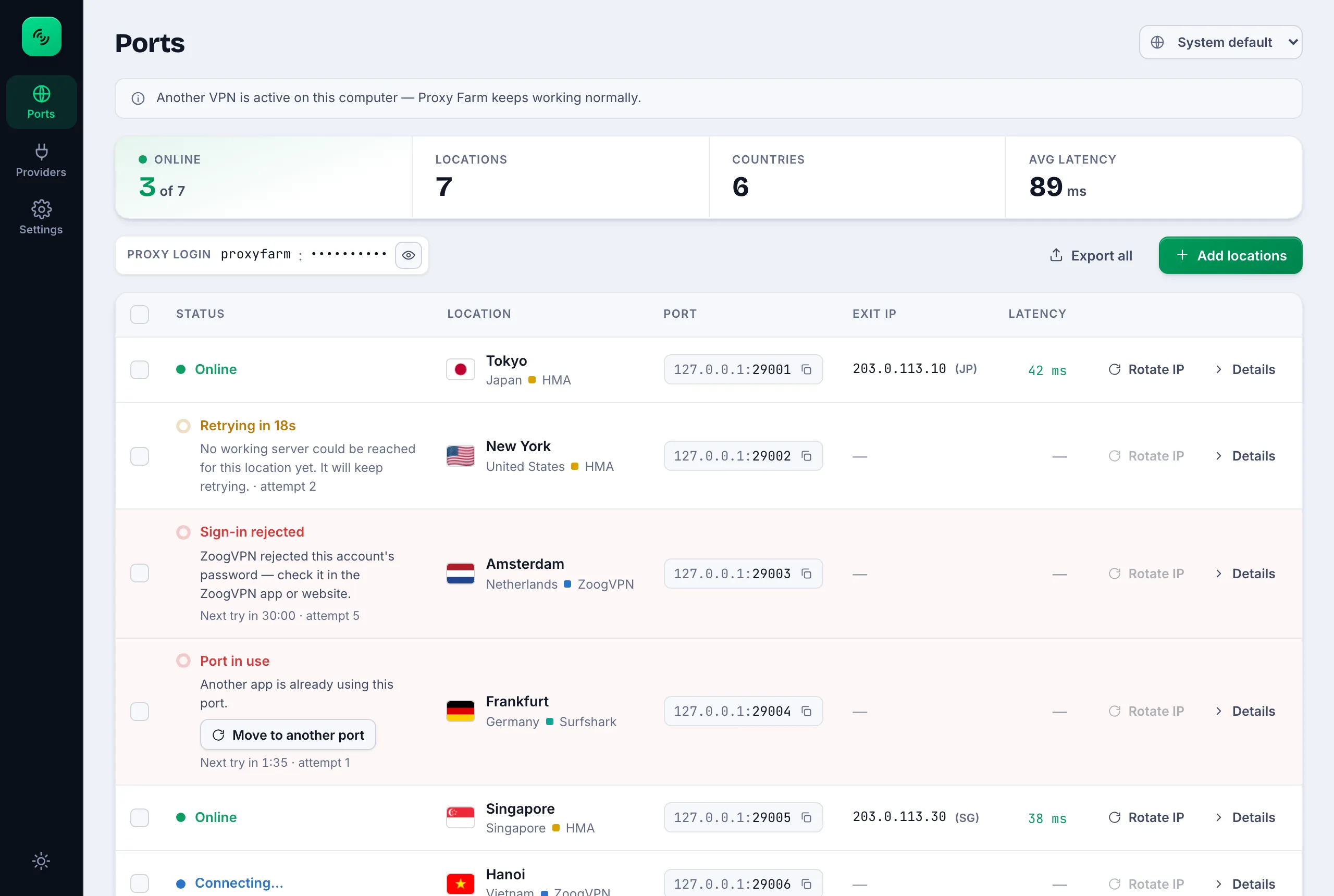Click the Tokyo exit IP 203.0.113.10
The height and width of the screenshot is (896, 1334).
tap(899, 369)
